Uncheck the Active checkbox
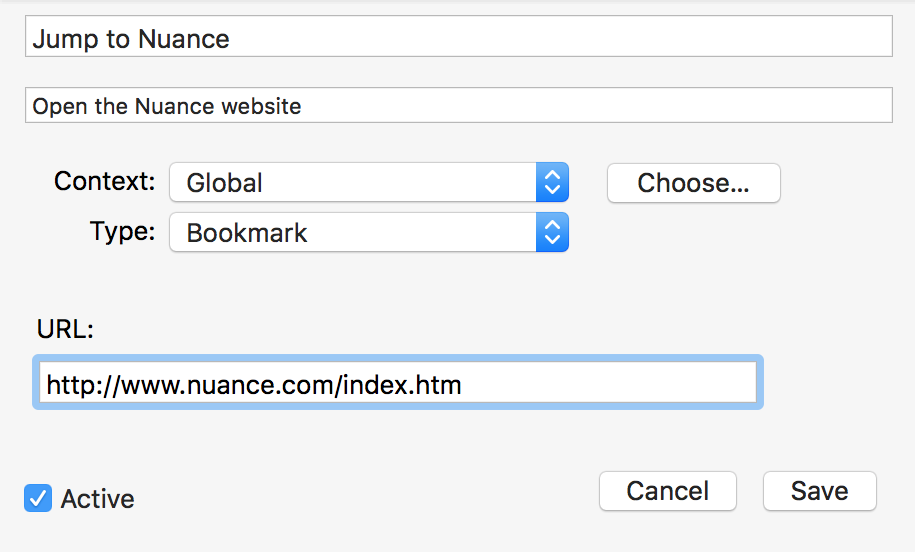The width and height of the screenshot is (915, 552). click(38, 498)
